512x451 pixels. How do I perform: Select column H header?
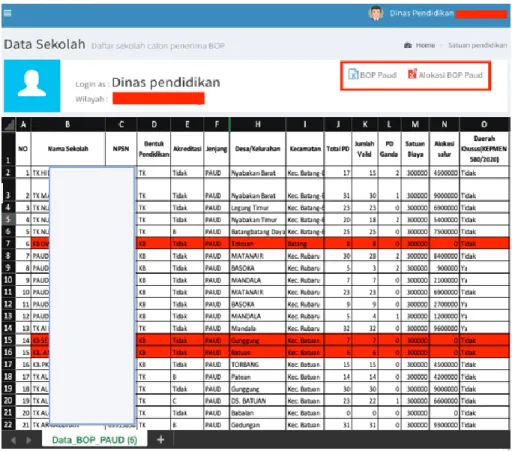point(257,125)
